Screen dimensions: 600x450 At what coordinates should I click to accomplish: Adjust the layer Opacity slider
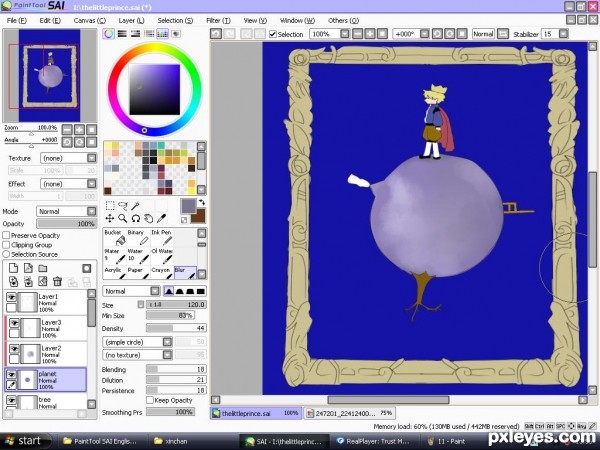pos(66,224)
